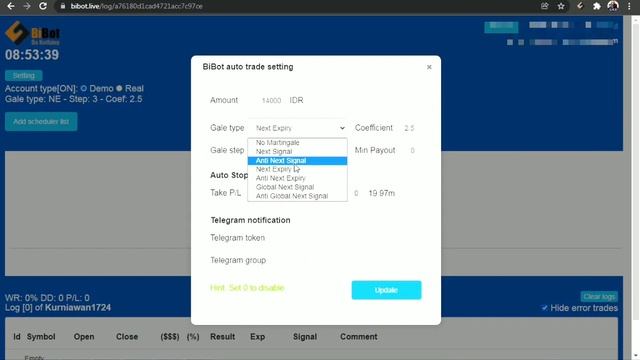Click the Comment column header
640x360 pixels.
pyautogui.click(x=358, y=337)
